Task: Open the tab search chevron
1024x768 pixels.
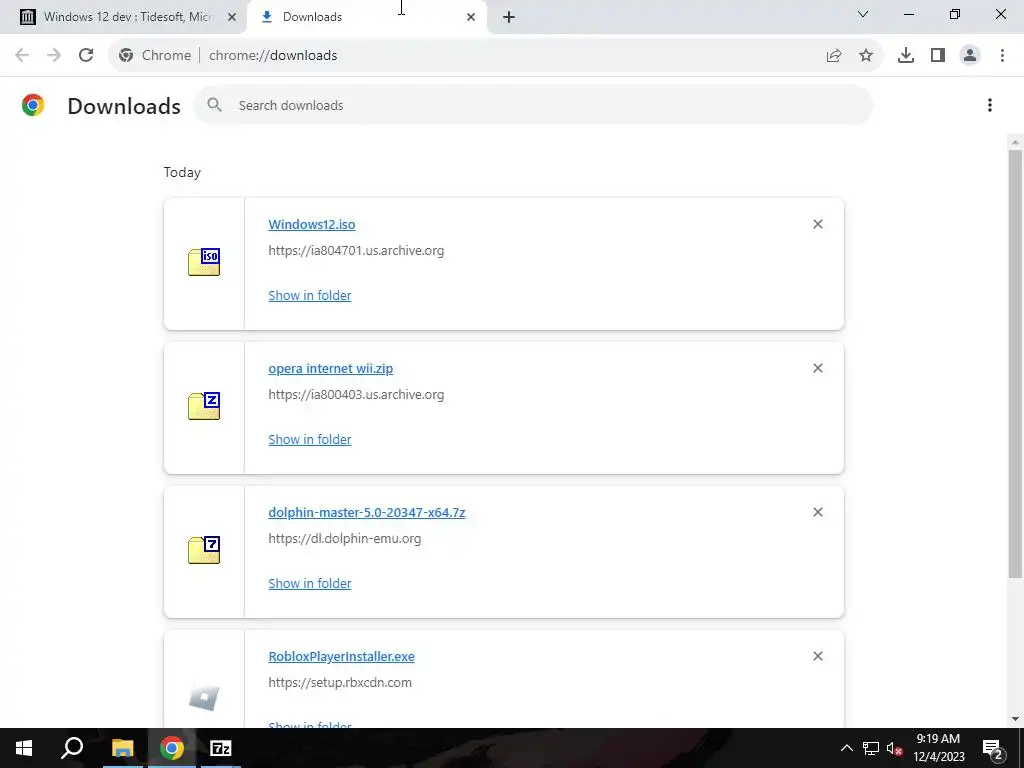Action: click(x=863, y=14)
